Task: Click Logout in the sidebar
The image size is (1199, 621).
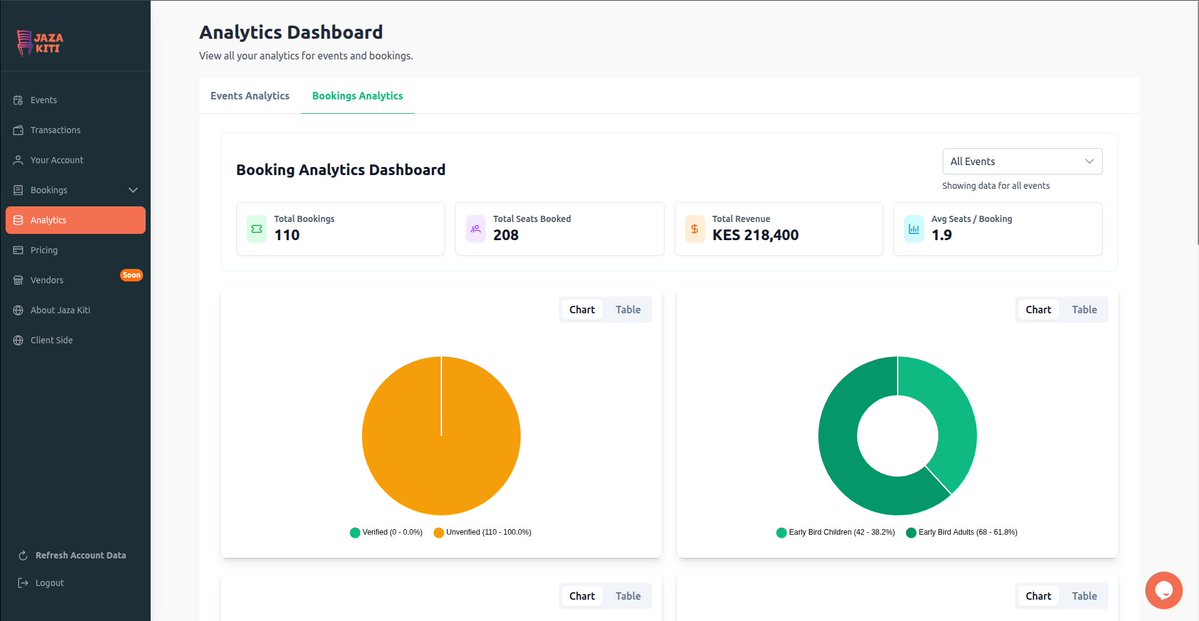Action: point(42,583)
